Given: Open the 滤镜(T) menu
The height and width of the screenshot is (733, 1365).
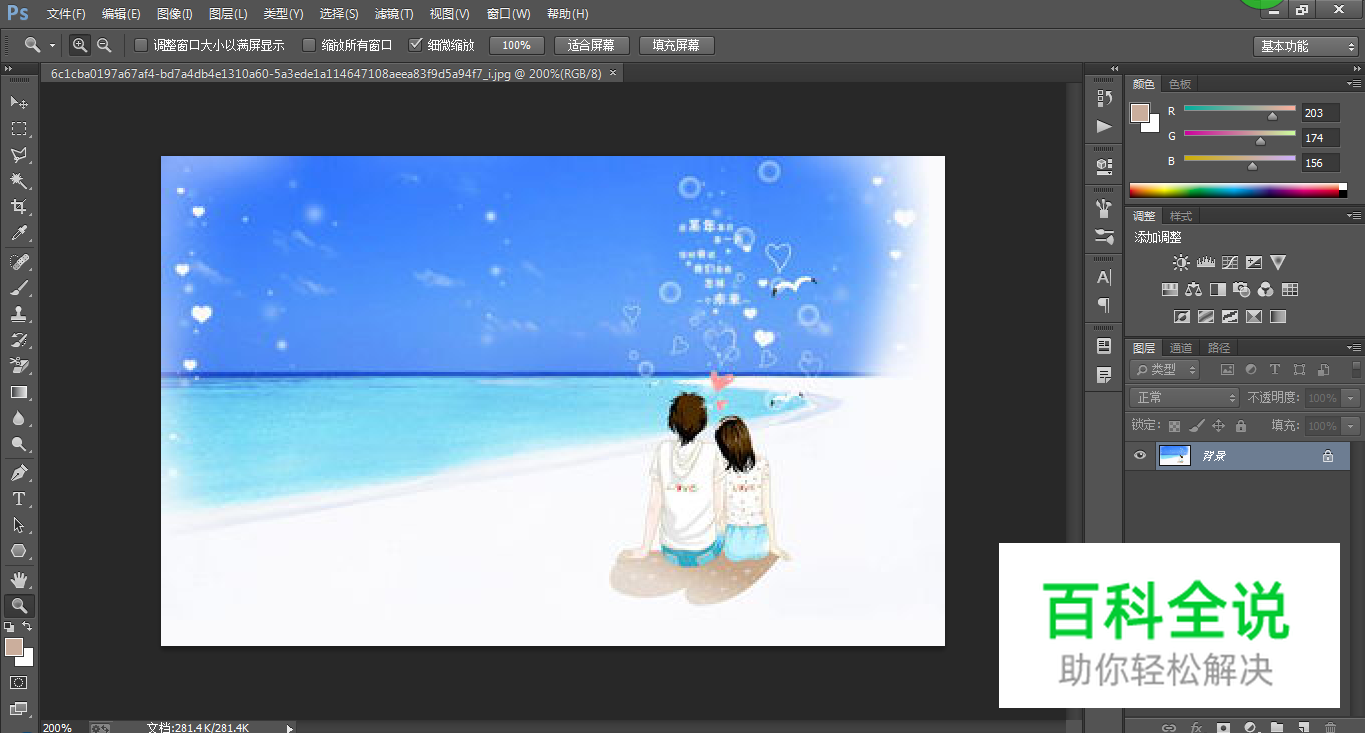Looking at the screenshot, I should 393,14.
